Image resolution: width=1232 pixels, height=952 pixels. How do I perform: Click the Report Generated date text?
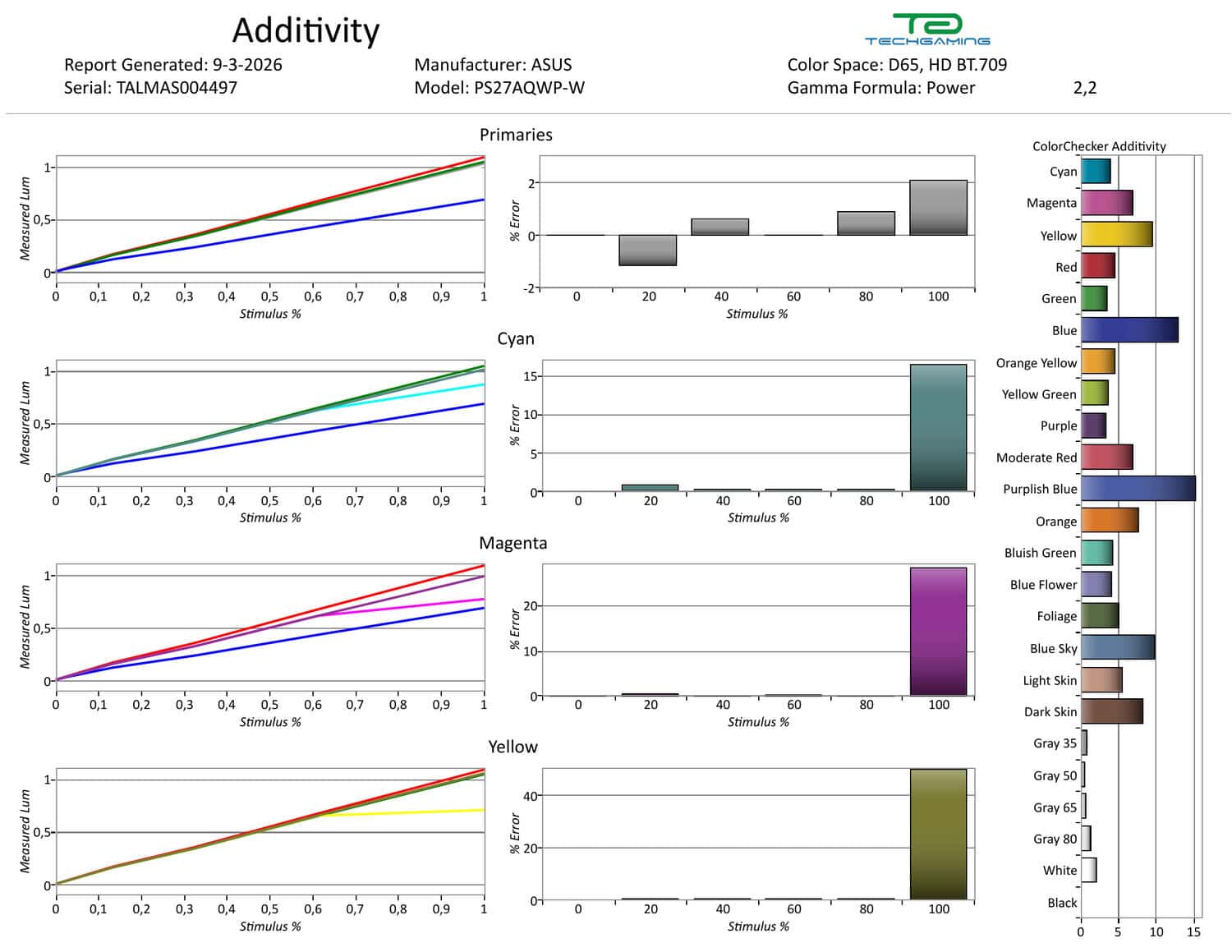pos(172,65)
